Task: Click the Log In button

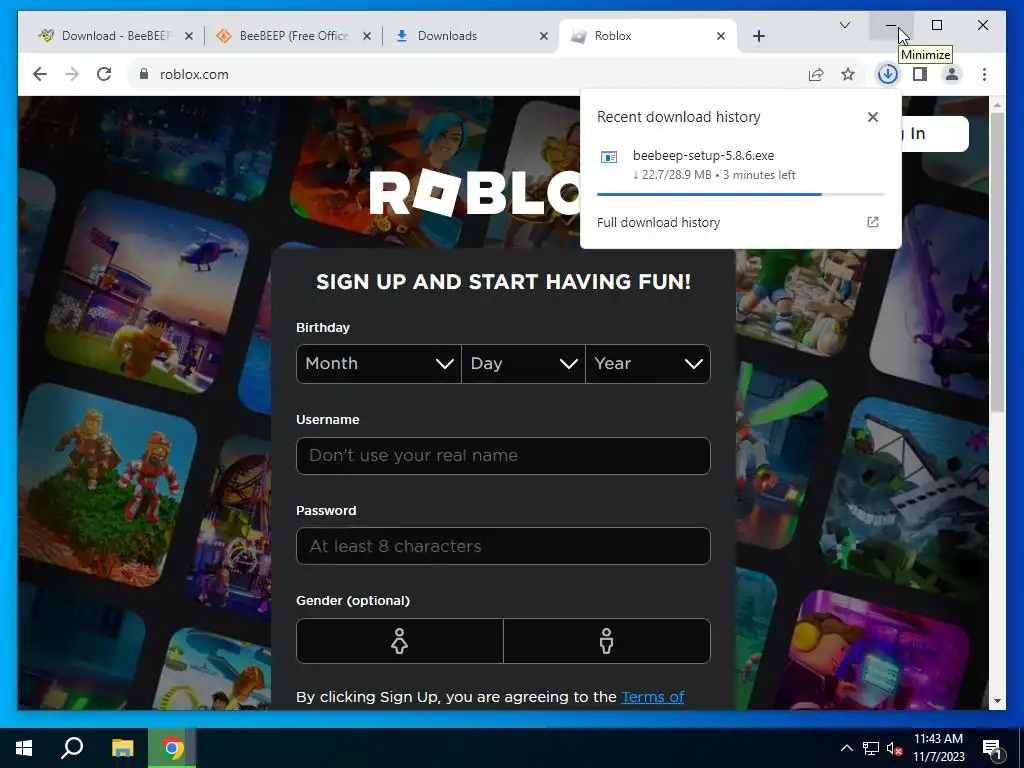Action: (935, 134)
